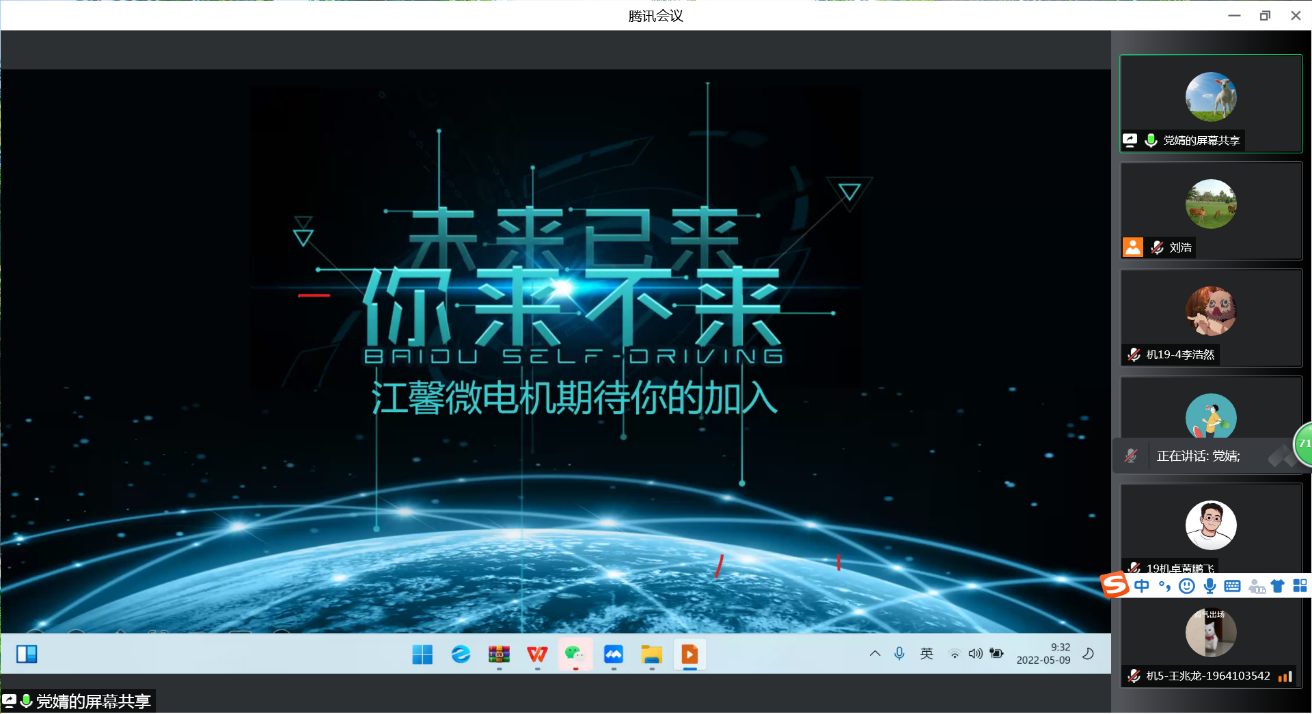Open the Sogou soft keyboard icon

[1232, 586]
